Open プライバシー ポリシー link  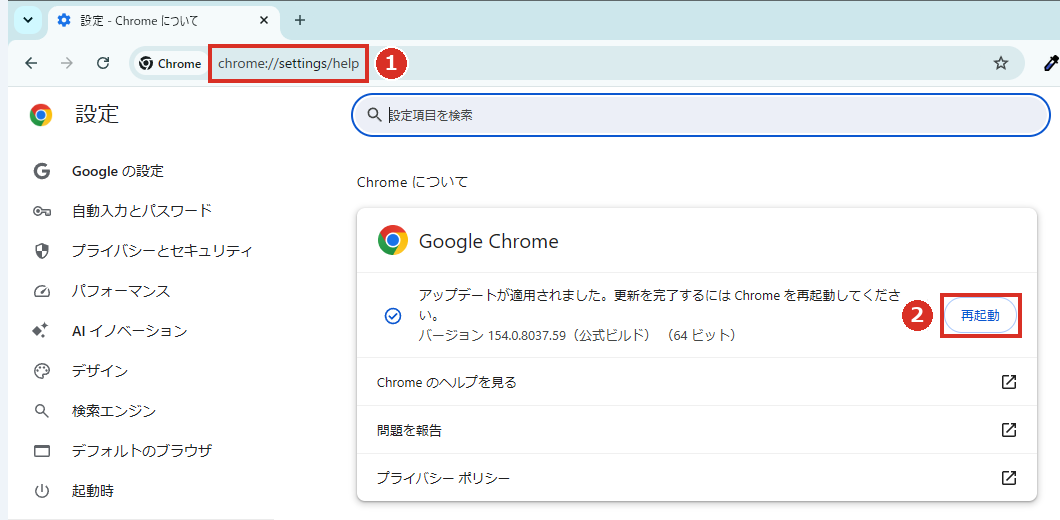(x=696, y=478)
